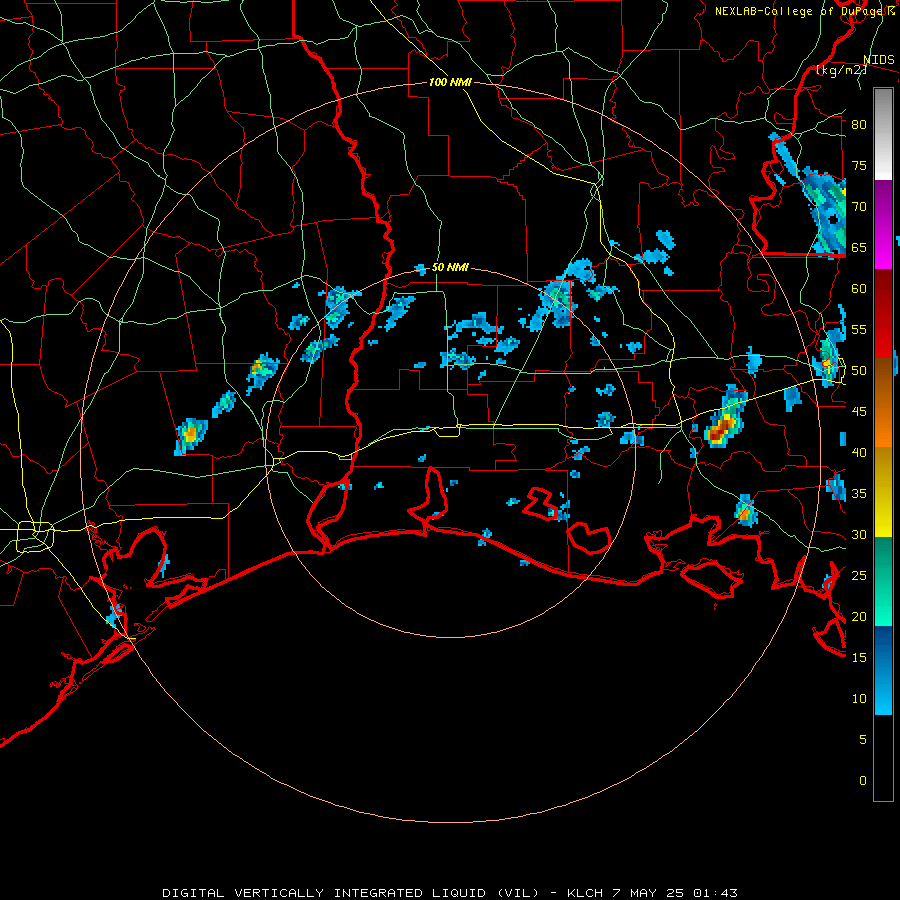The width and height of the screenshot is (900, 900).
Task: Select the orange-brown segment of the color scale
Action: pos(883,403)
